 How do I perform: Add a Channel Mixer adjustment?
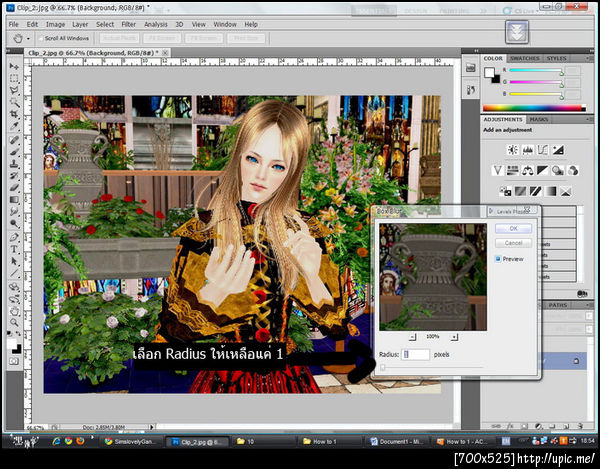pyautogui.click(x=573, y=170)
